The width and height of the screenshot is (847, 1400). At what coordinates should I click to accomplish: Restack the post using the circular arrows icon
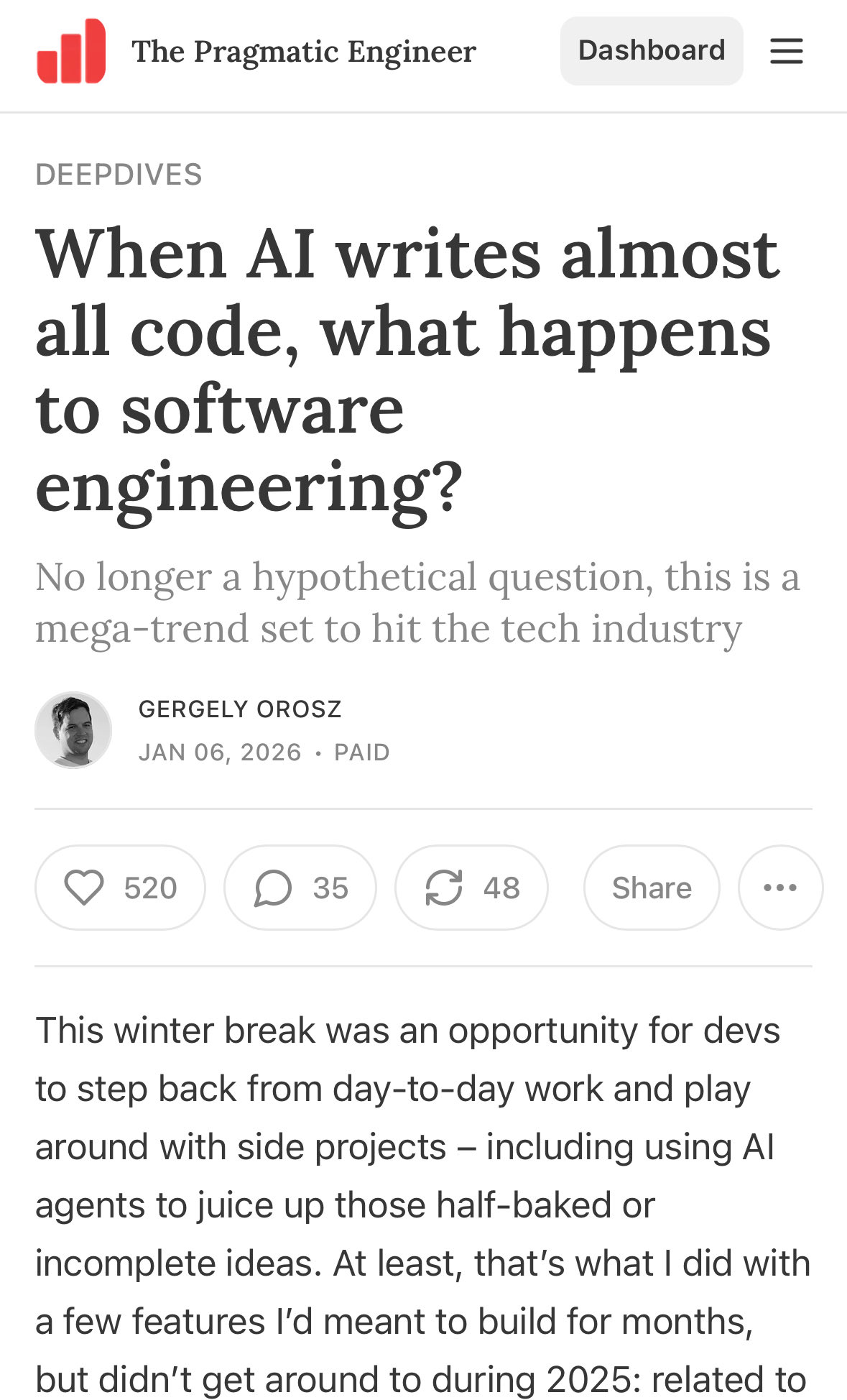click(x=444, y=888)
